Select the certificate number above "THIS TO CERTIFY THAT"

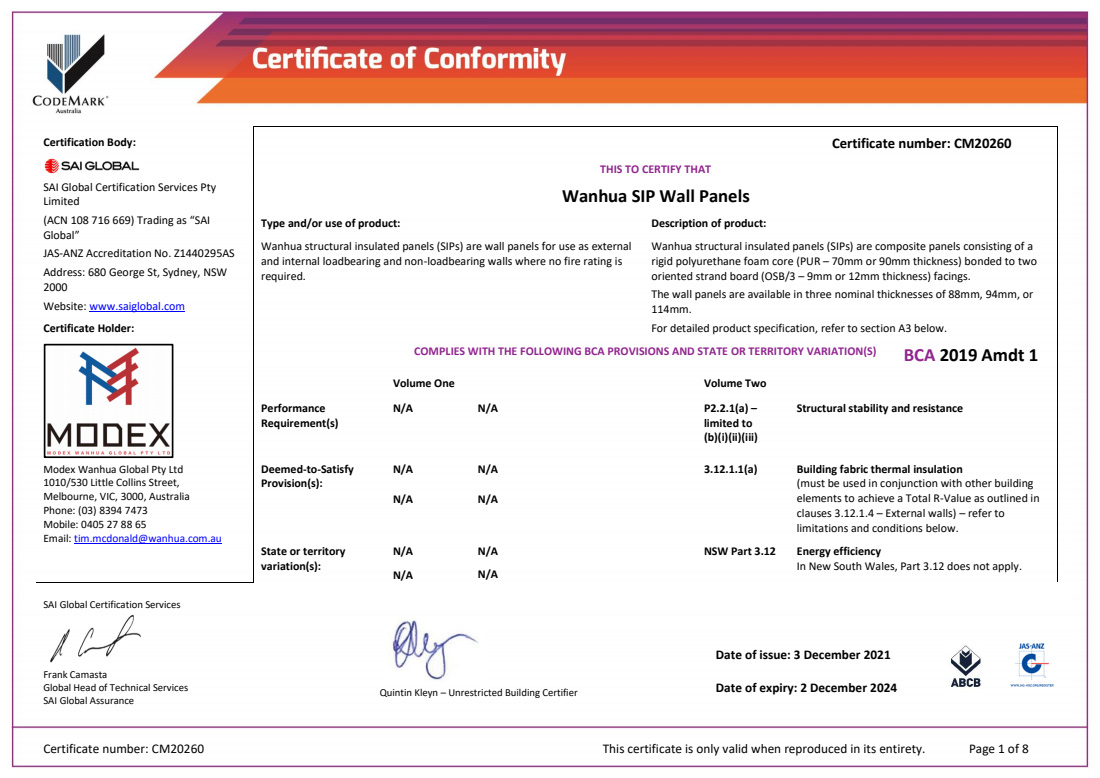[x=921, y=144]
